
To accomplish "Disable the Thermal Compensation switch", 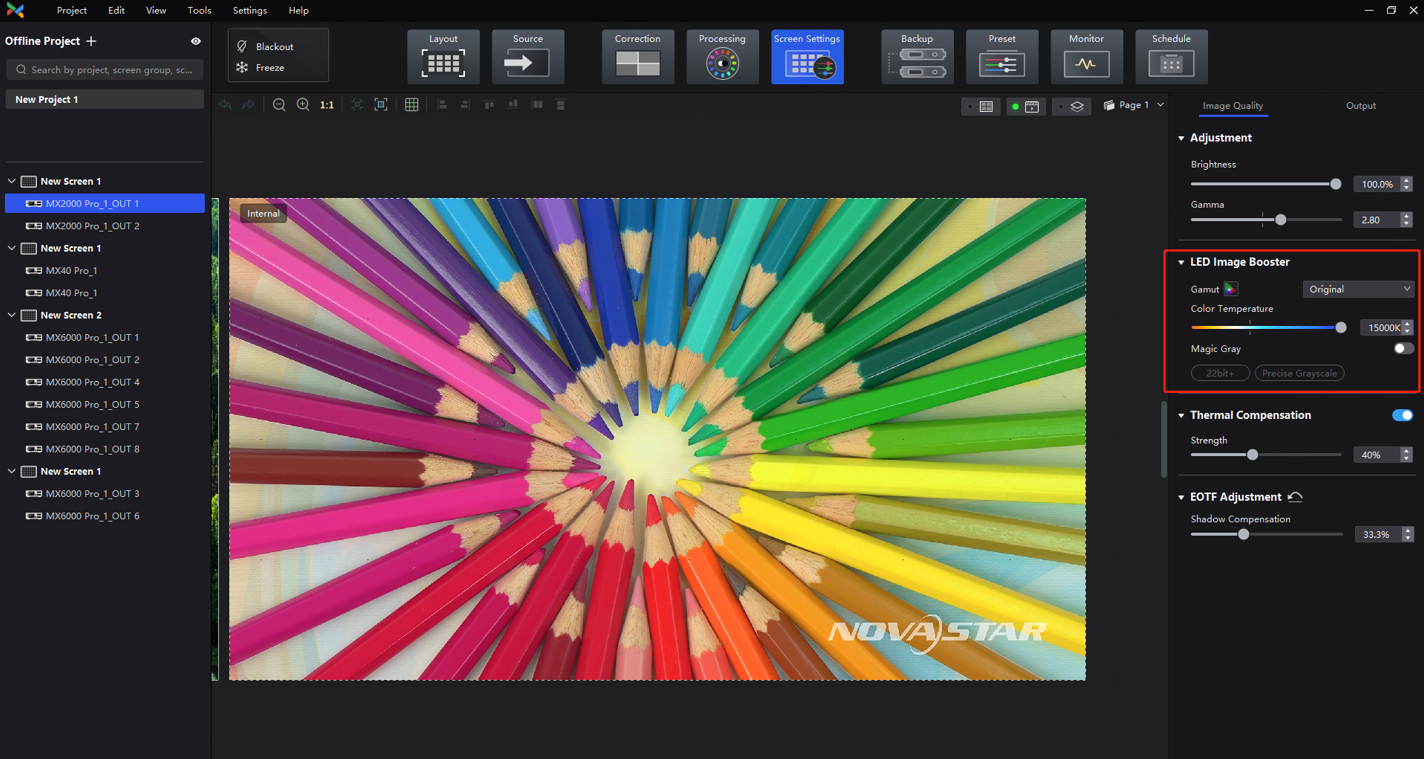I will pos(1403,415).
